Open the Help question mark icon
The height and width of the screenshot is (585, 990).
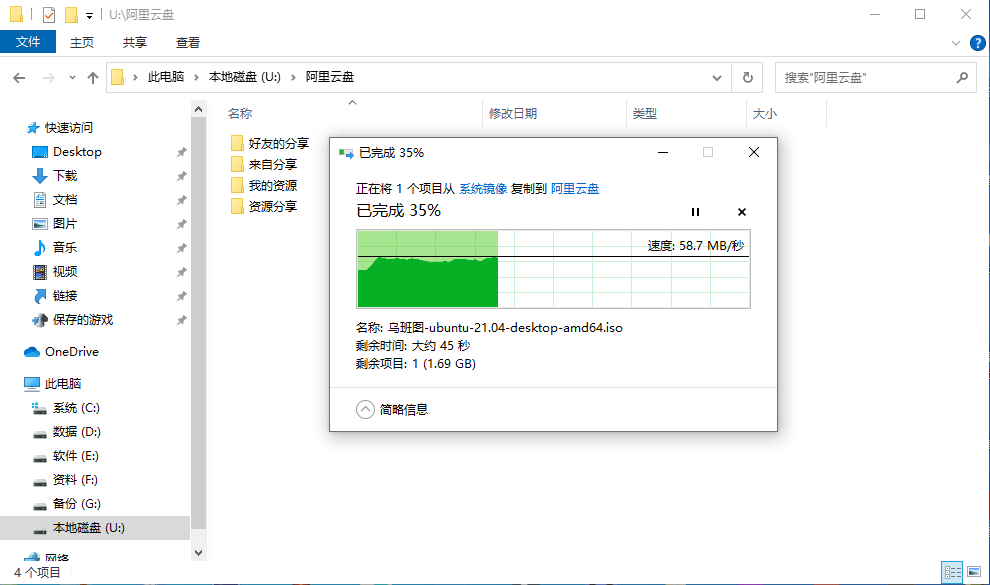[977, 42]
